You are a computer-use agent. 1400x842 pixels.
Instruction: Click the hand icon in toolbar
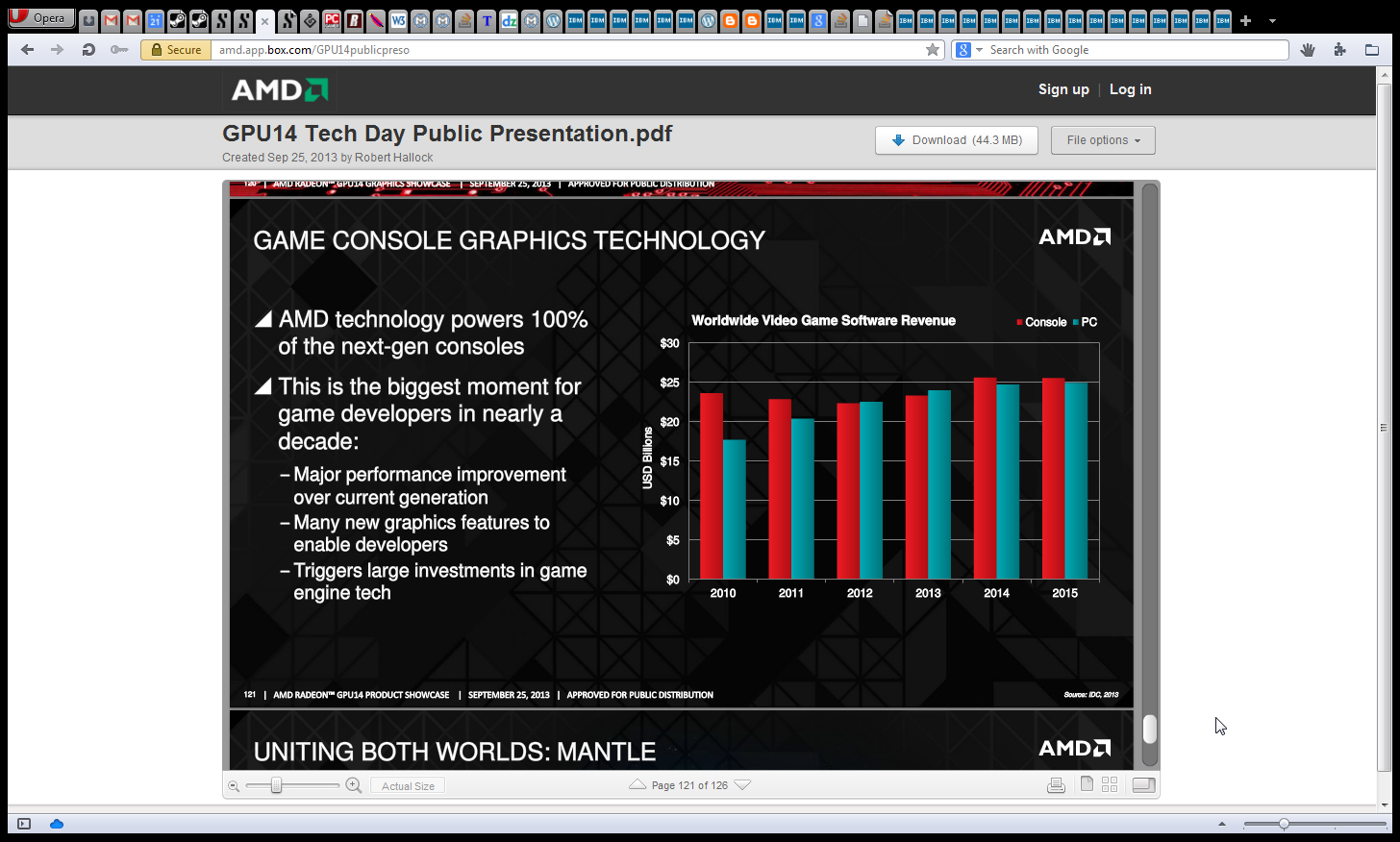click(1308, 50)
